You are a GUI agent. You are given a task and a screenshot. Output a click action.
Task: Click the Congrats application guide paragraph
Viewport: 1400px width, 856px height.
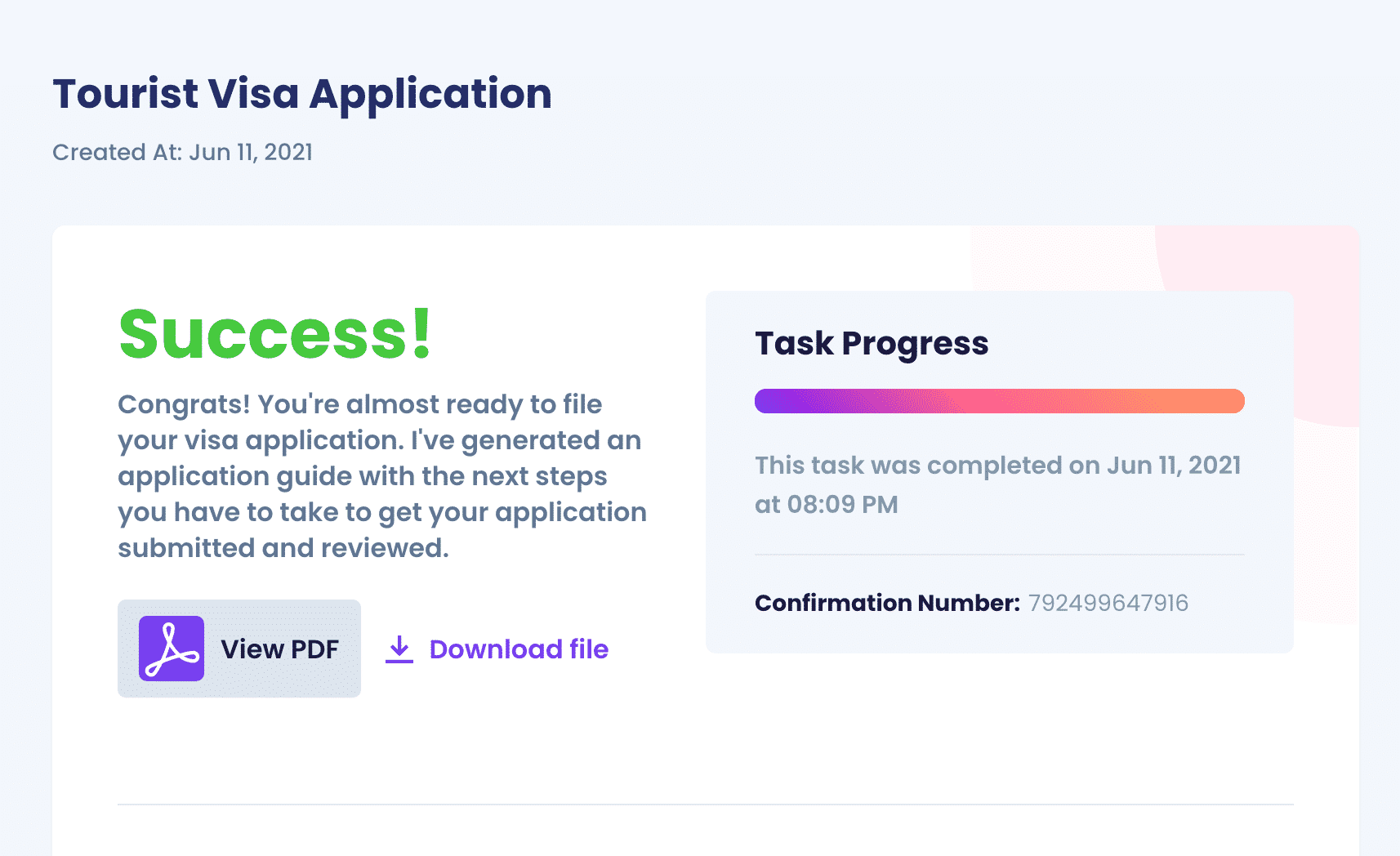pyautogui.click(x=382, y=476)
